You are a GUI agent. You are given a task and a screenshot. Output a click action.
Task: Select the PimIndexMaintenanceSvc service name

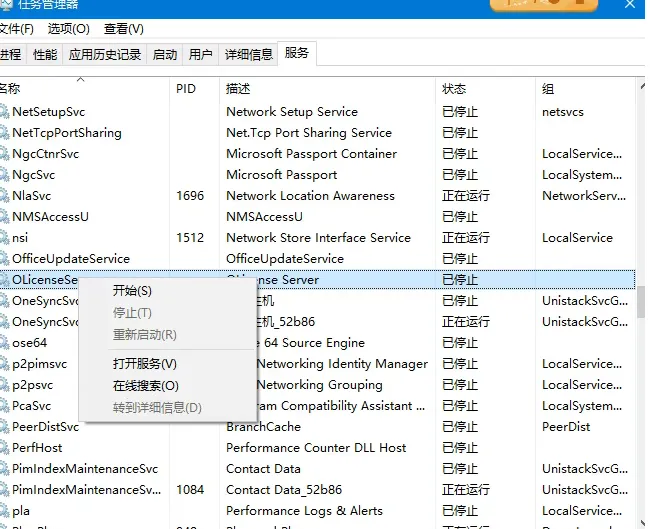tap(85, 469)
